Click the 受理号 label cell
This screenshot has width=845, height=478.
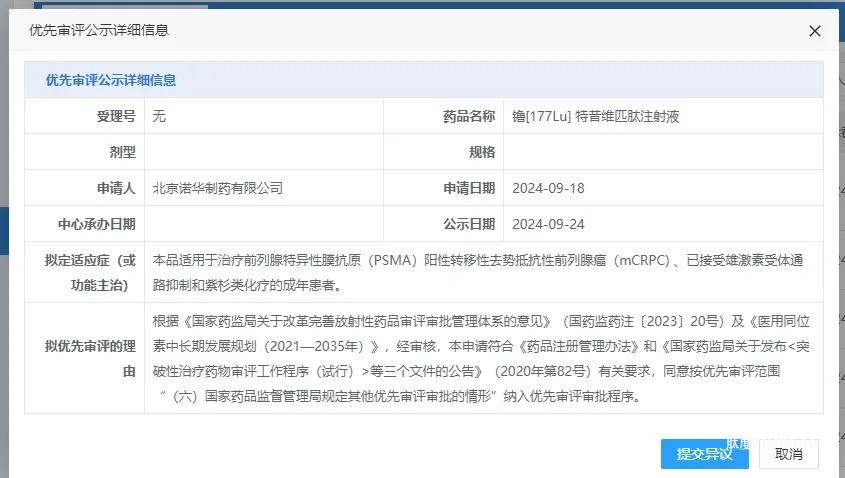[x=85, y=116]
